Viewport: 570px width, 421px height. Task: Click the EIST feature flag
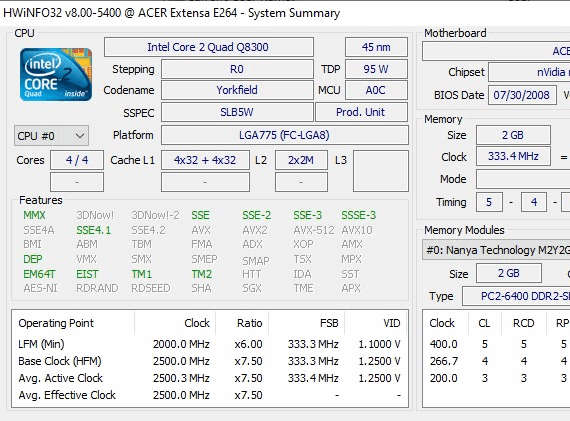87,274
